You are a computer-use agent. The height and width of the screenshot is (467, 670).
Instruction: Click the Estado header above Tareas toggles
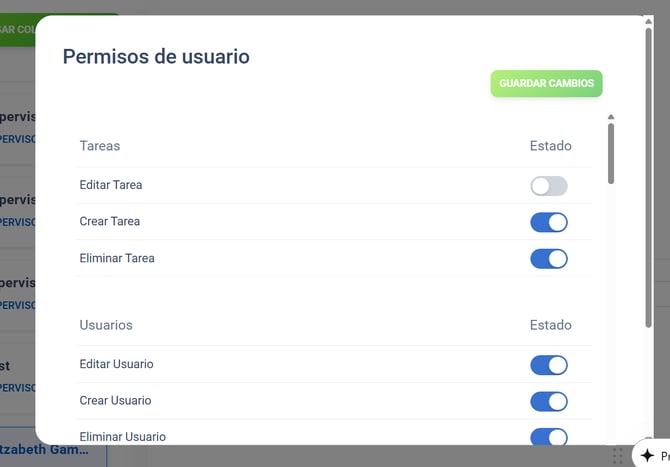coord(550,146)
